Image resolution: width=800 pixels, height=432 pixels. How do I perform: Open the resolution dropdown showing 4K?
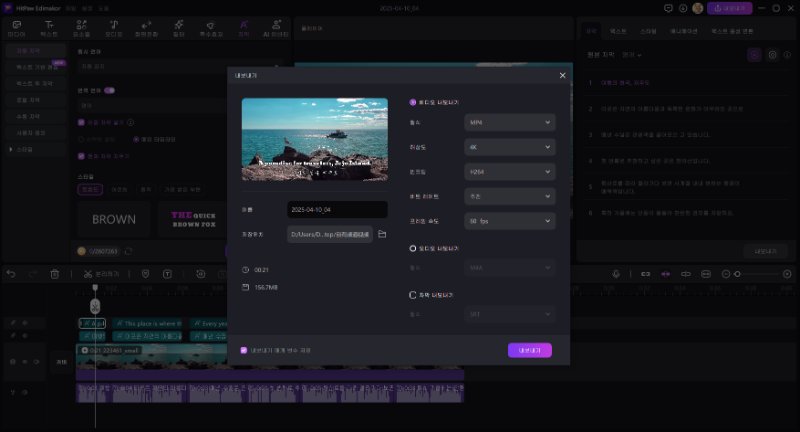point(510,147)
